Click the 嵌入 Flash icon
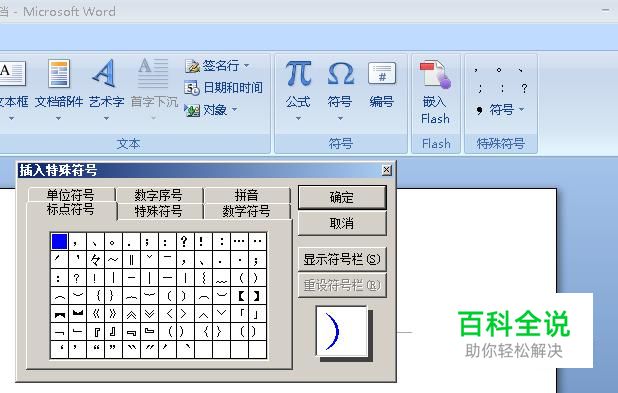618x393 pixels. point(435,74)
